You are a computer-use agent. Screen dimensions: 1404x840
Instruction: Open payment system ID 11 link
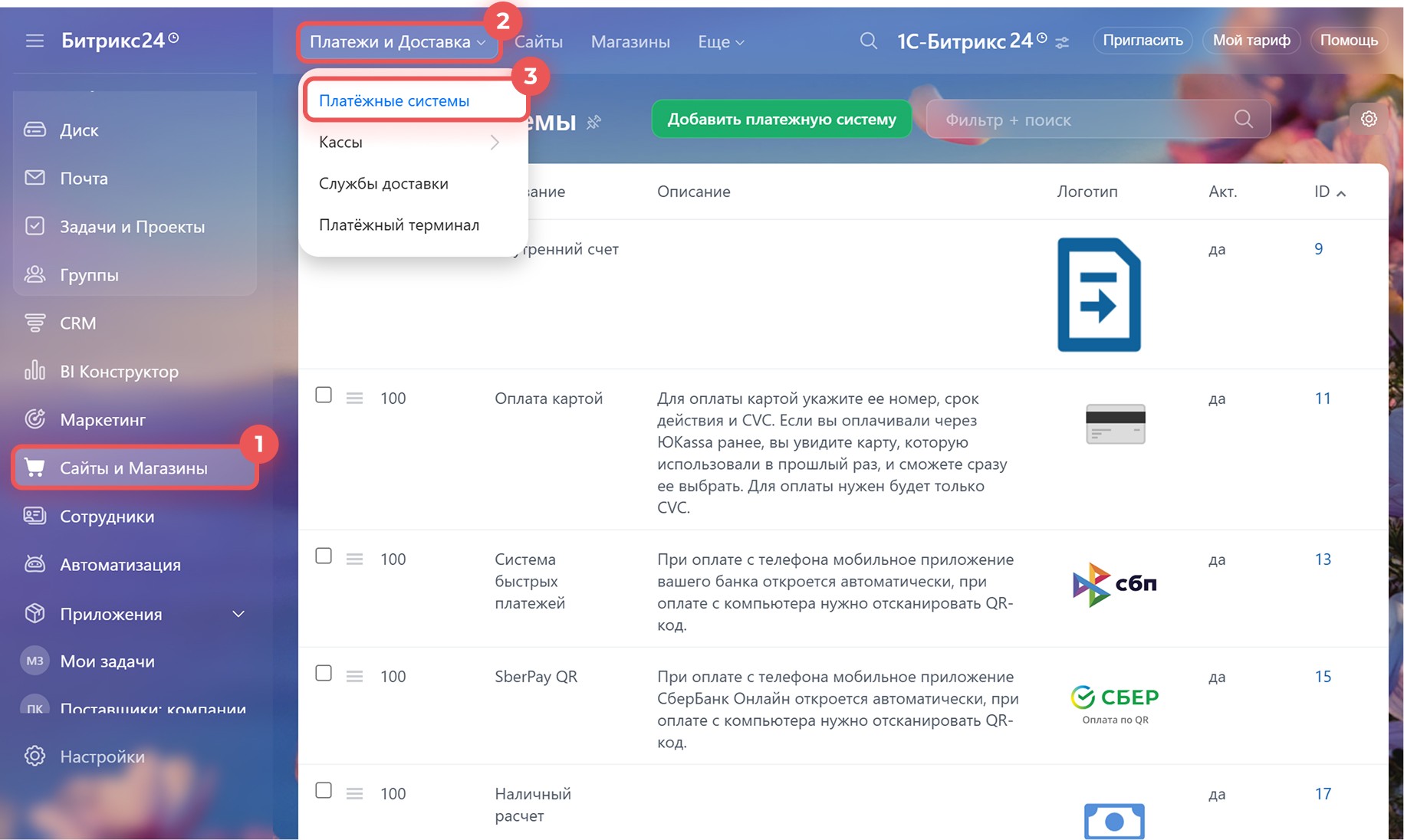point(1323,398)
